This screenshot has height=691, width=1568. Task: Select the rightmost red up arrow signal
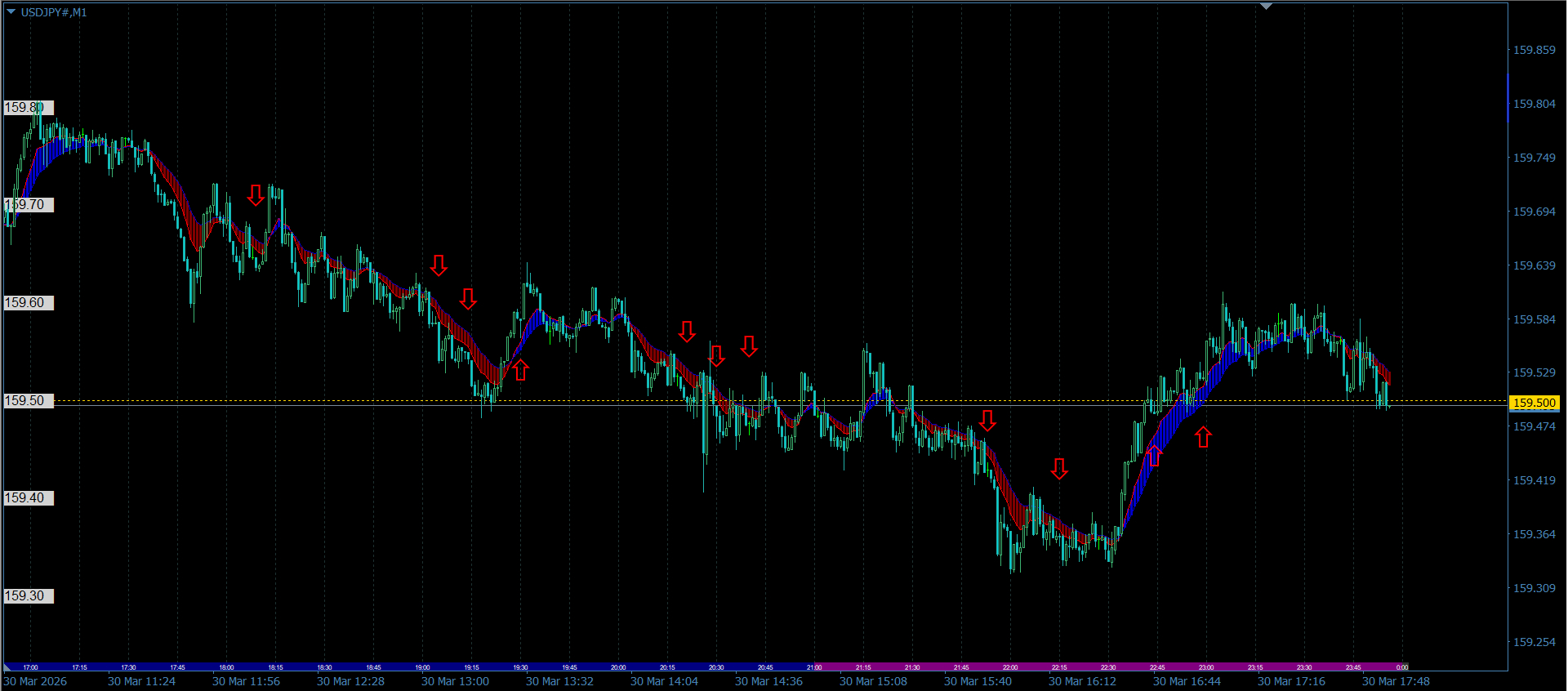point(1203,437)
